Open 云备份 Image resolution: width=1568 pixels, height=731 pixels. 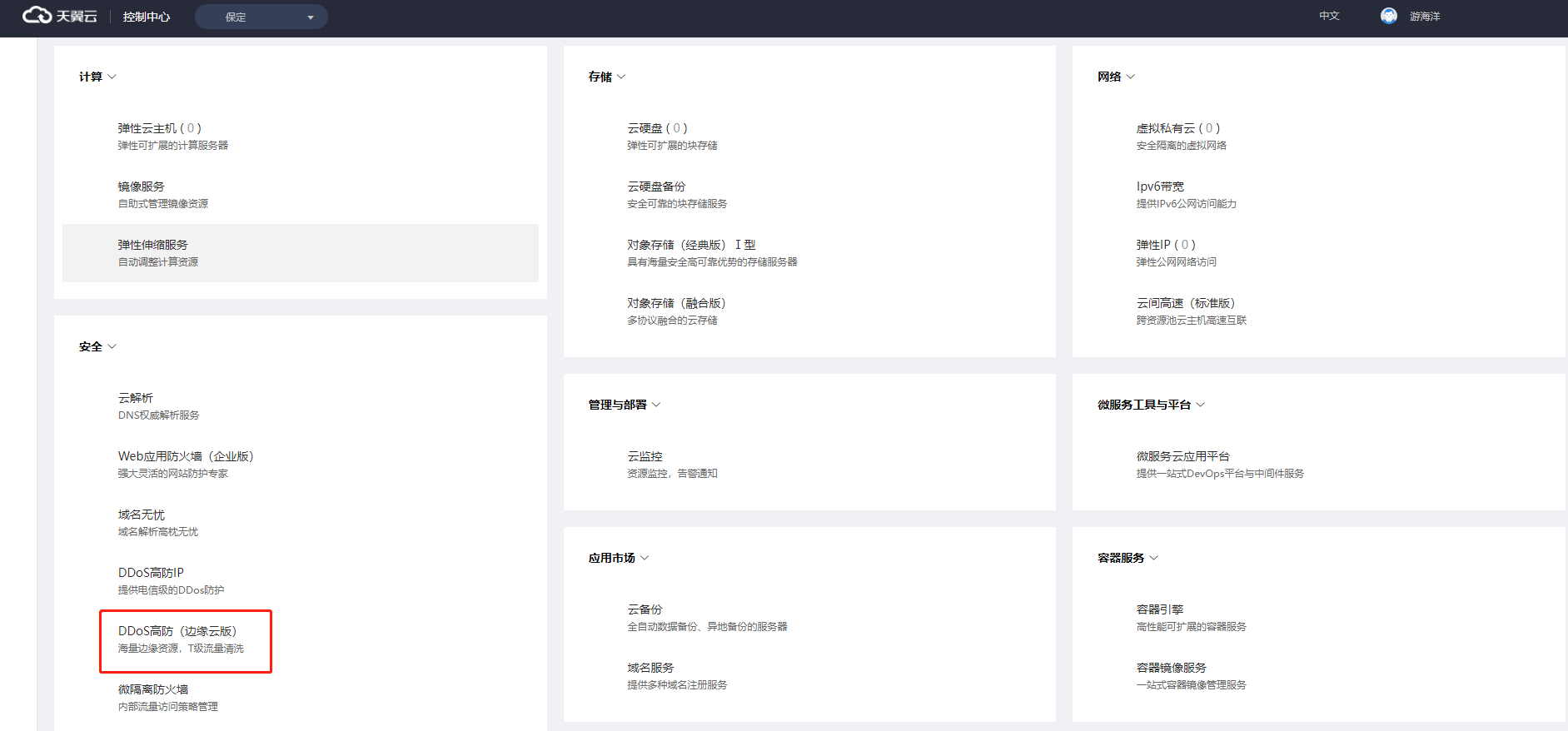(645, 609)
